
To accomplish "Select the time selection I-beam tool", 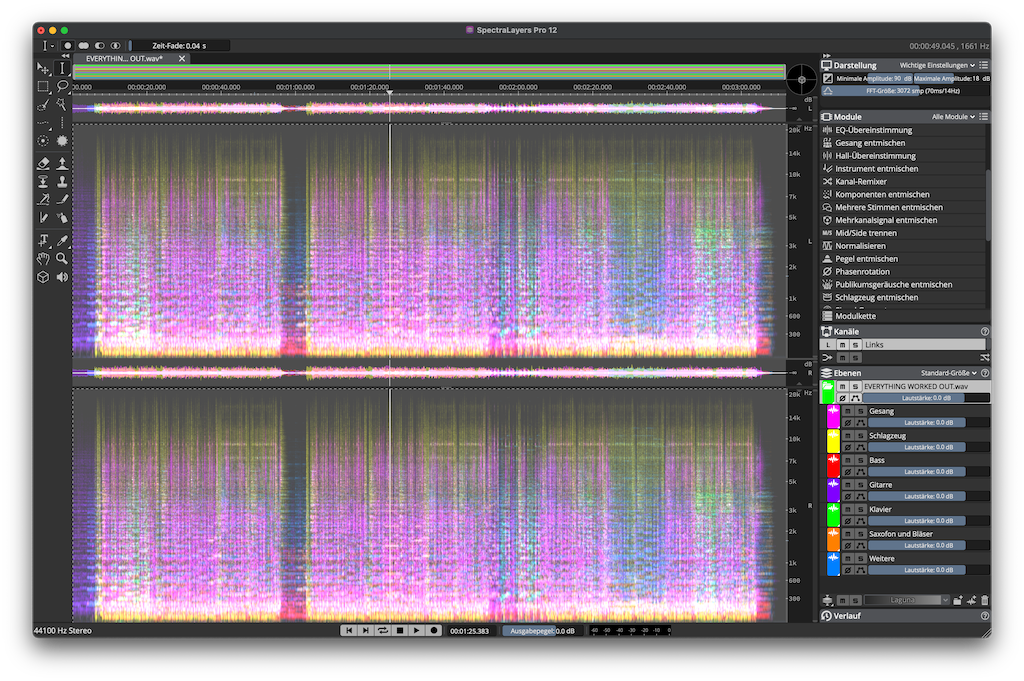I will [x=62, y=68].
